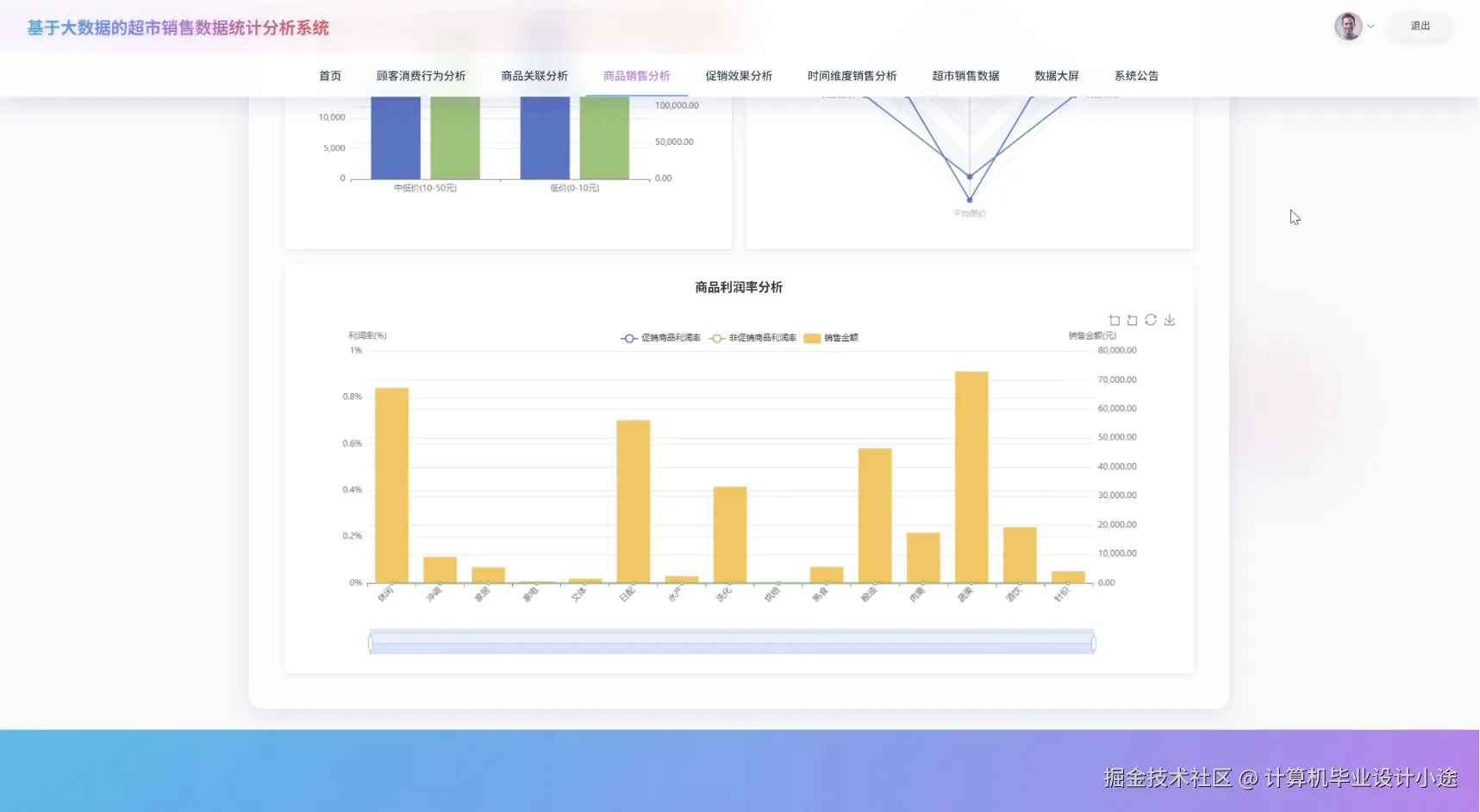Toggle 促销商品利润率 legend series
Viewport: 1480px width, 812px height.
click(x=661, y=338)
